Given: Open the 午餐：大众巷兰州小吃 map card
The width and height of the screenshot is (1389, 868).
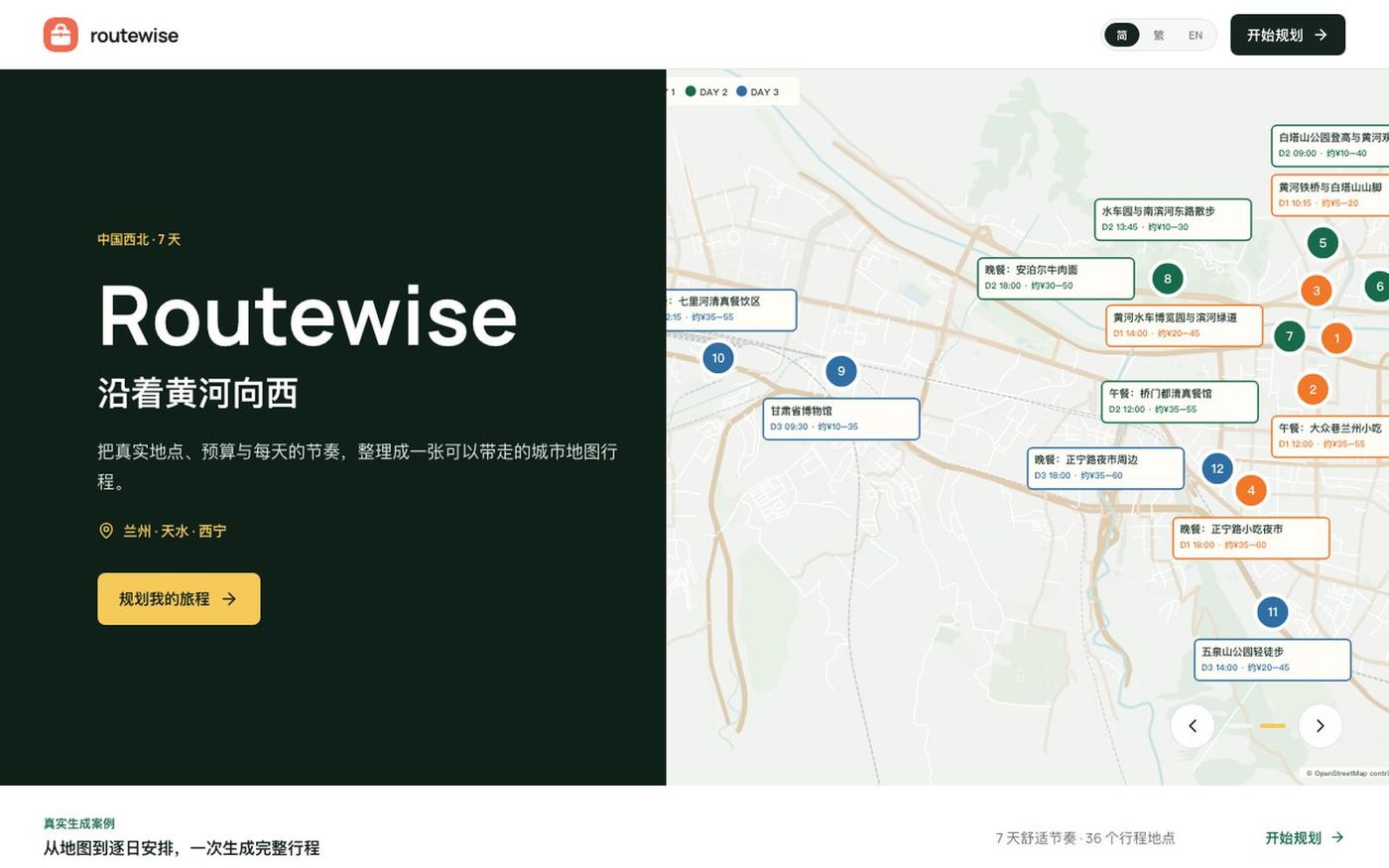Looking at the screenshot, I should click(x=1330, y=436).
